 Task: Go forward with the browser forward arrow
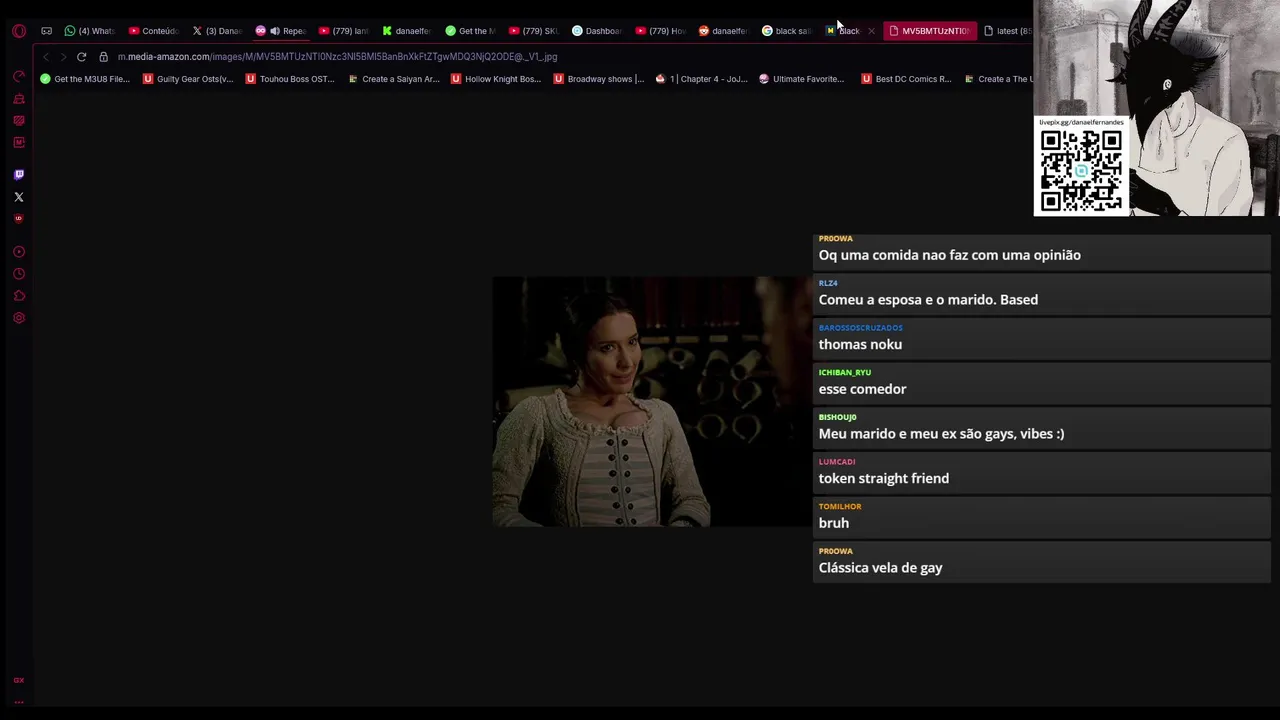(x=63, y=57)
